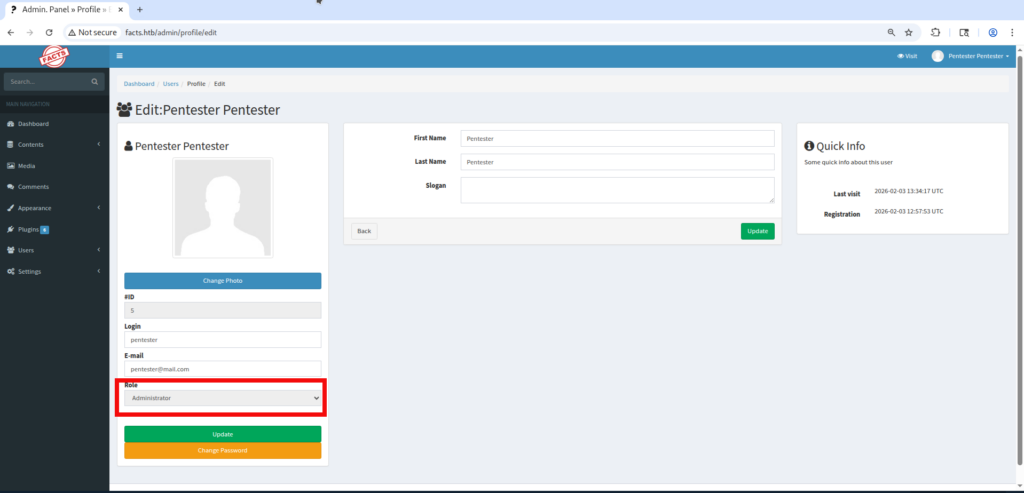
Task: Click Dashboard breadcrumb link
Action: [x=139, y=84]
